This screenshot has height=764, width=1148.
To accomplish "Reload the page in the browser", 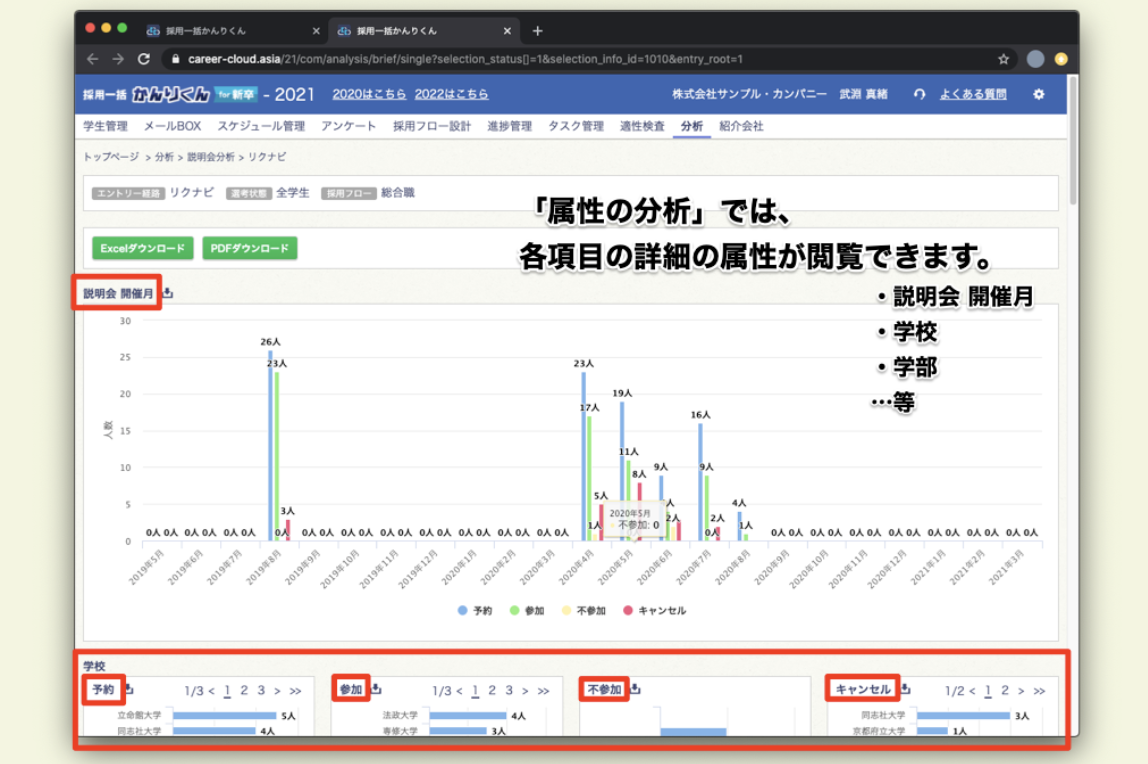I will (144, 59).
